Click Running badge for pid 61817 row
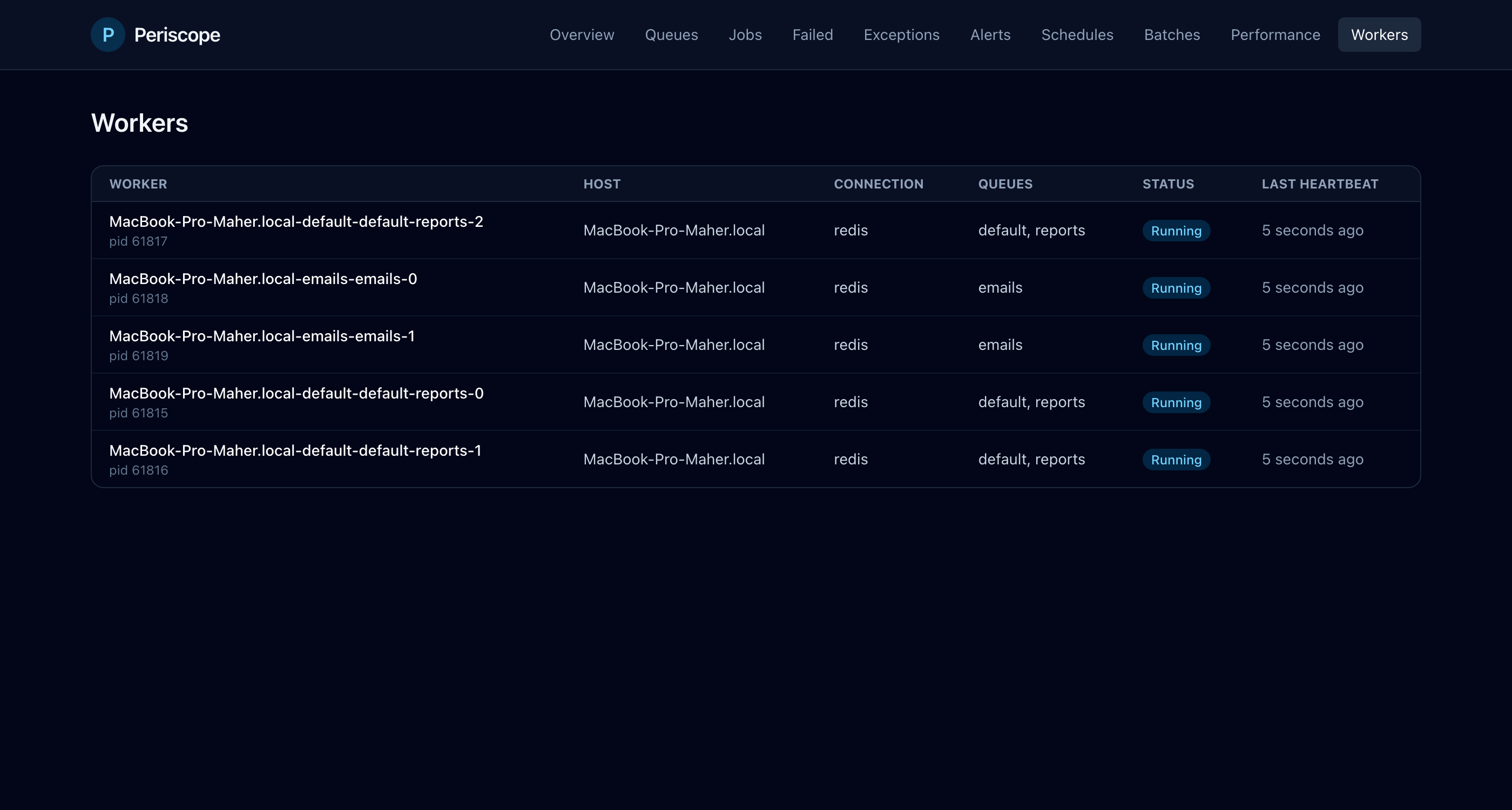 point(1176,231)
